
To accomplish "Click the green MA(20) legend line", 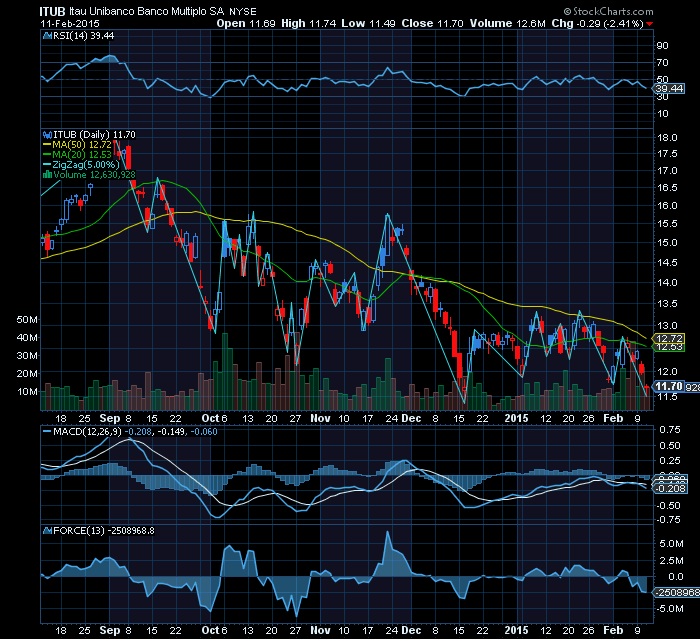I will coord(47,155).
